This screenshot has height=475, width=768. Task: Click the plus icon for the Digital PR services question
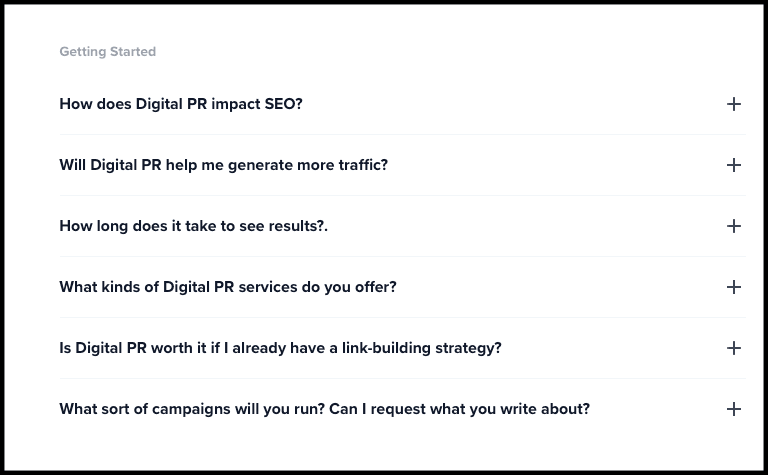pyautogui.click(x=733, y=287)
